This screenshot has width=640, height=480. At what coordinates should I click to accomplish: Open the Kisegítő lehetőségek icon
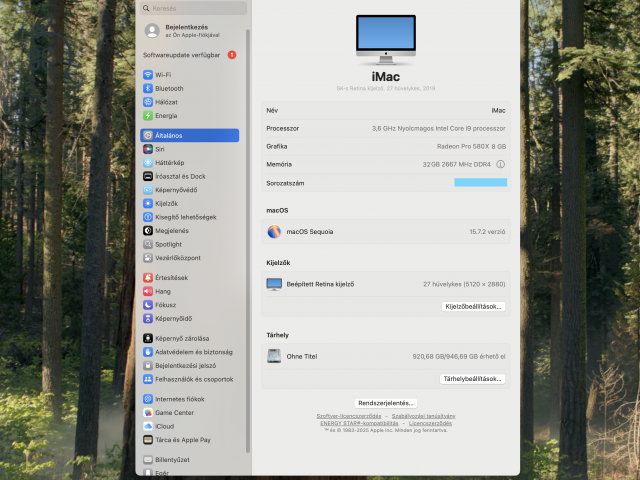coord(148,217)
